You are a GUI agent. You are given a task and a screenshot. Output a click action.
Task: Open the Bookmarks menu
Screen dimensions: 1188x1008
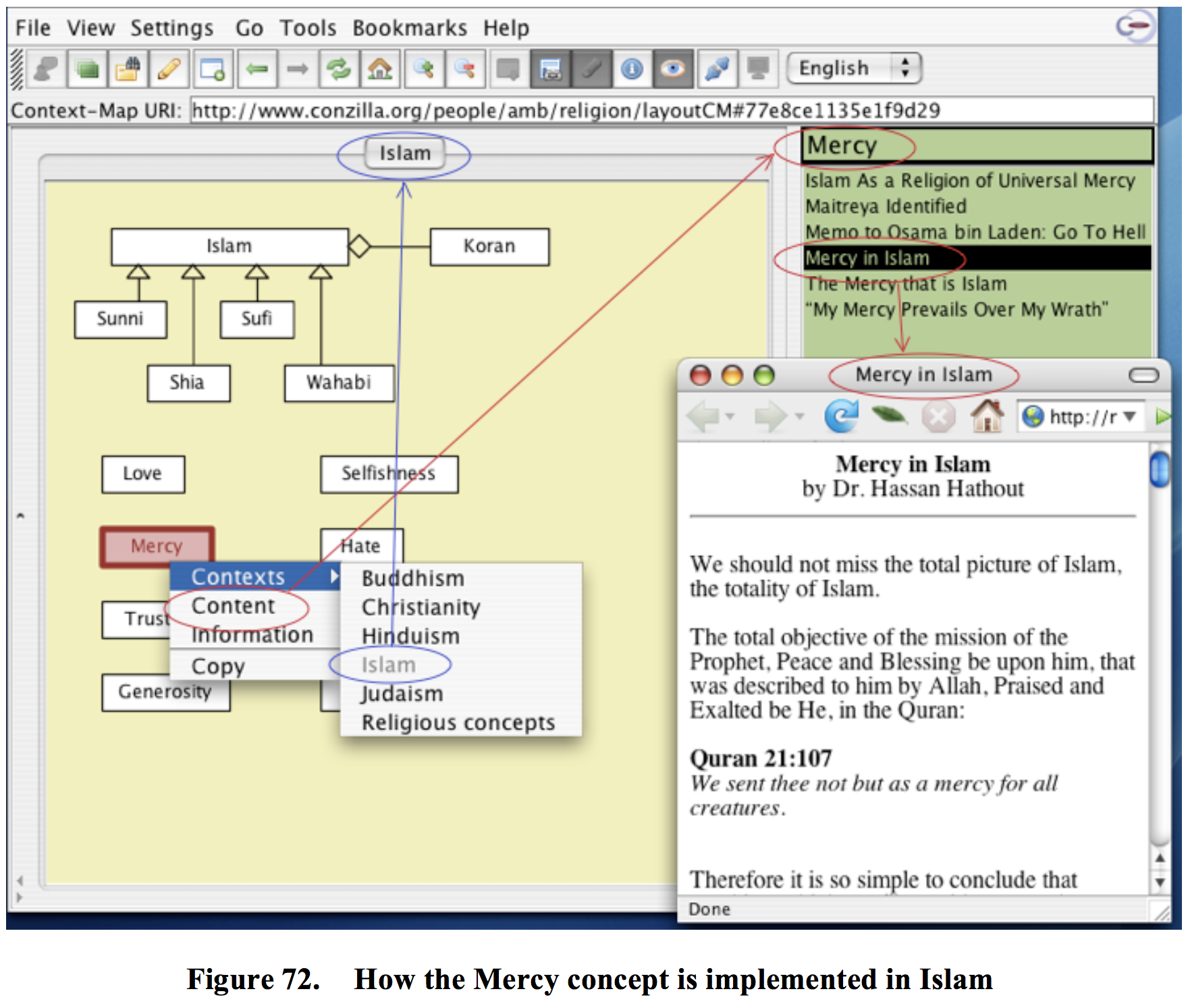pyautogui.click(x=409, y=28)
